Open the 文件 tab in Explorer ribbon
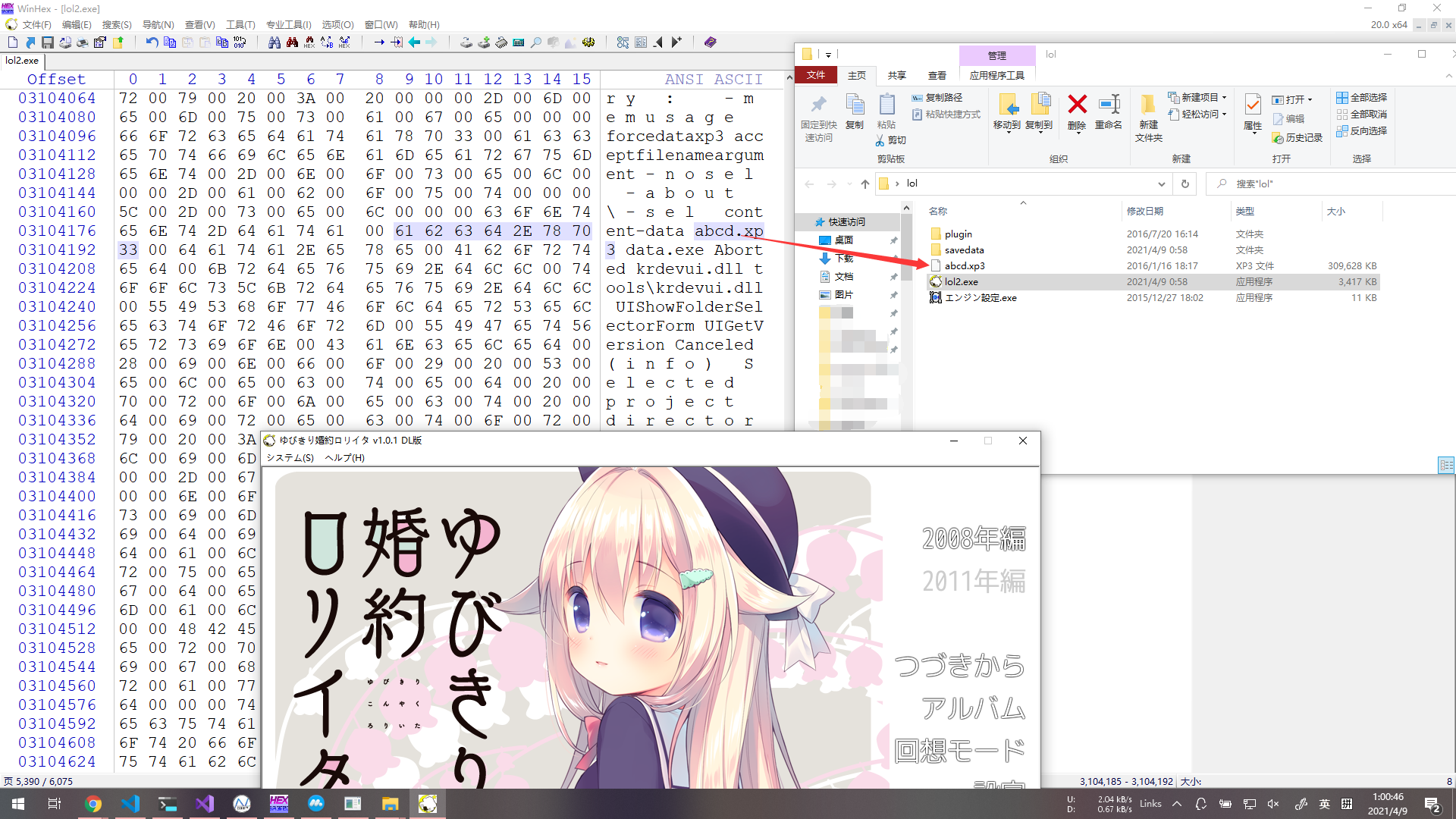1456x819 pixels. (816, 75)
